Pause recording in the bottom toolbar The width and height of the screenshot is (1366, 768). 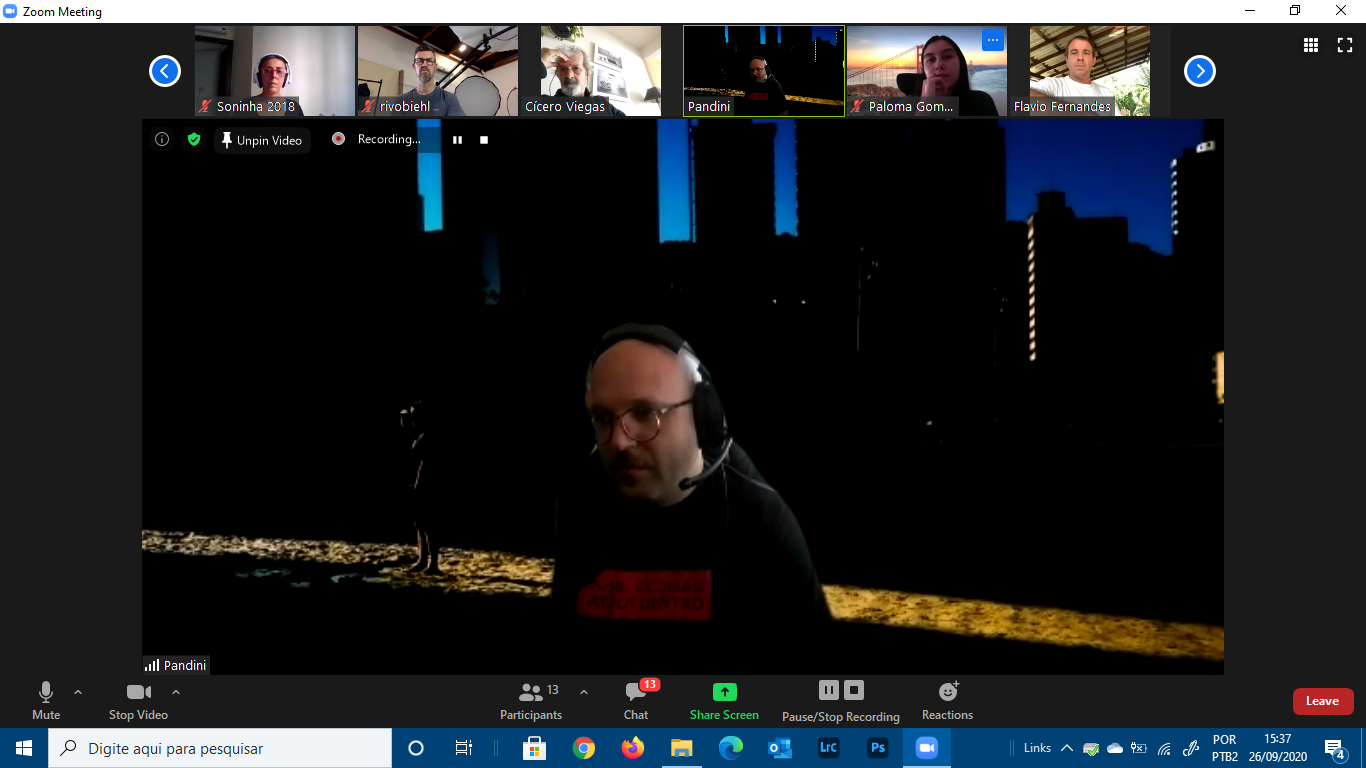click(829, 690)
